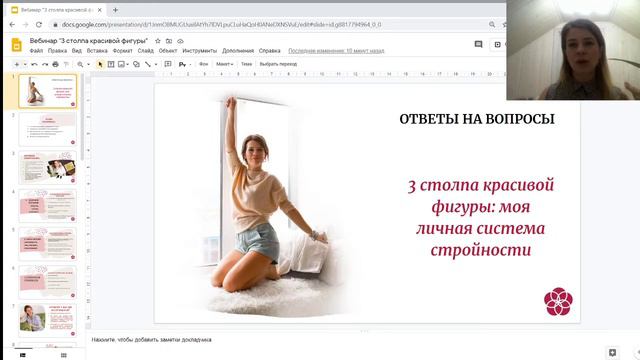Open the zoom level dropdown arrow

88,64
